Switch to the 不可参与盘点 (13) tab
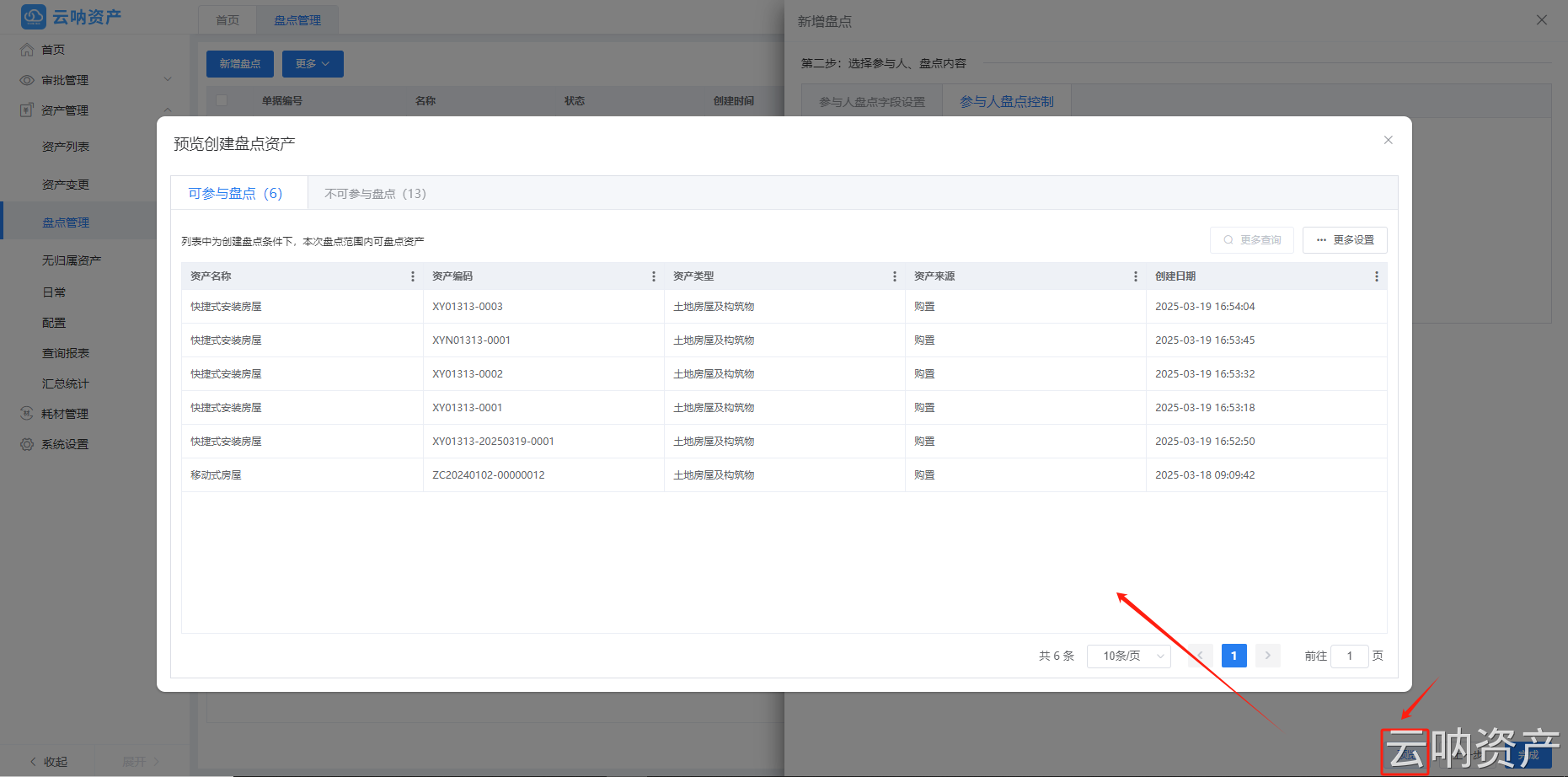The image size is (1568, 777). coord(376,194)
